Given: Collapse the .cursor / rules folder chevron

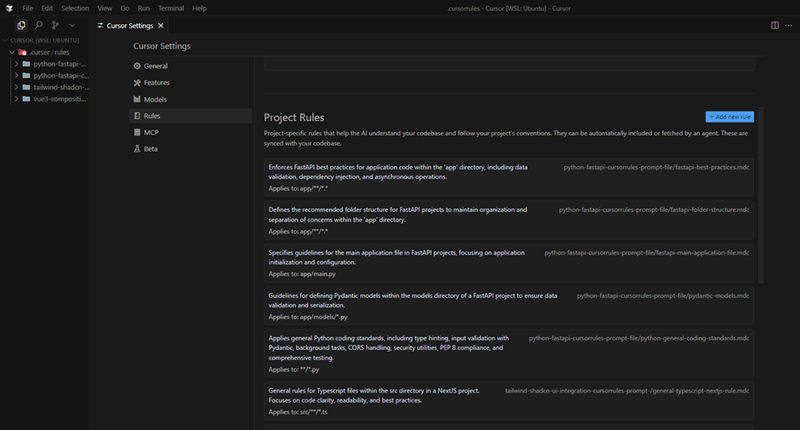Looking at the screenshot, I should pyautogui.click(x=12, y=52).
